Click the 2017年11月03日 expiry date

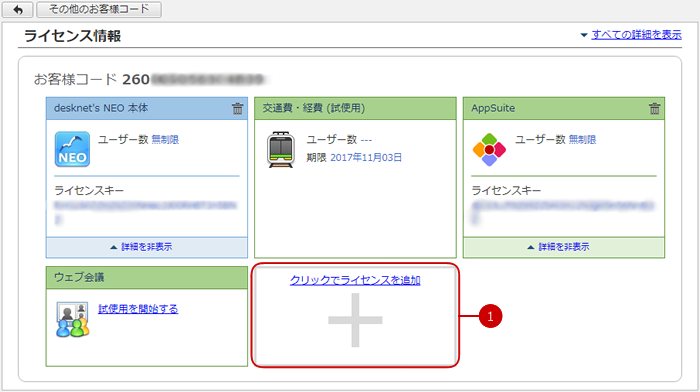pos(366,158)
